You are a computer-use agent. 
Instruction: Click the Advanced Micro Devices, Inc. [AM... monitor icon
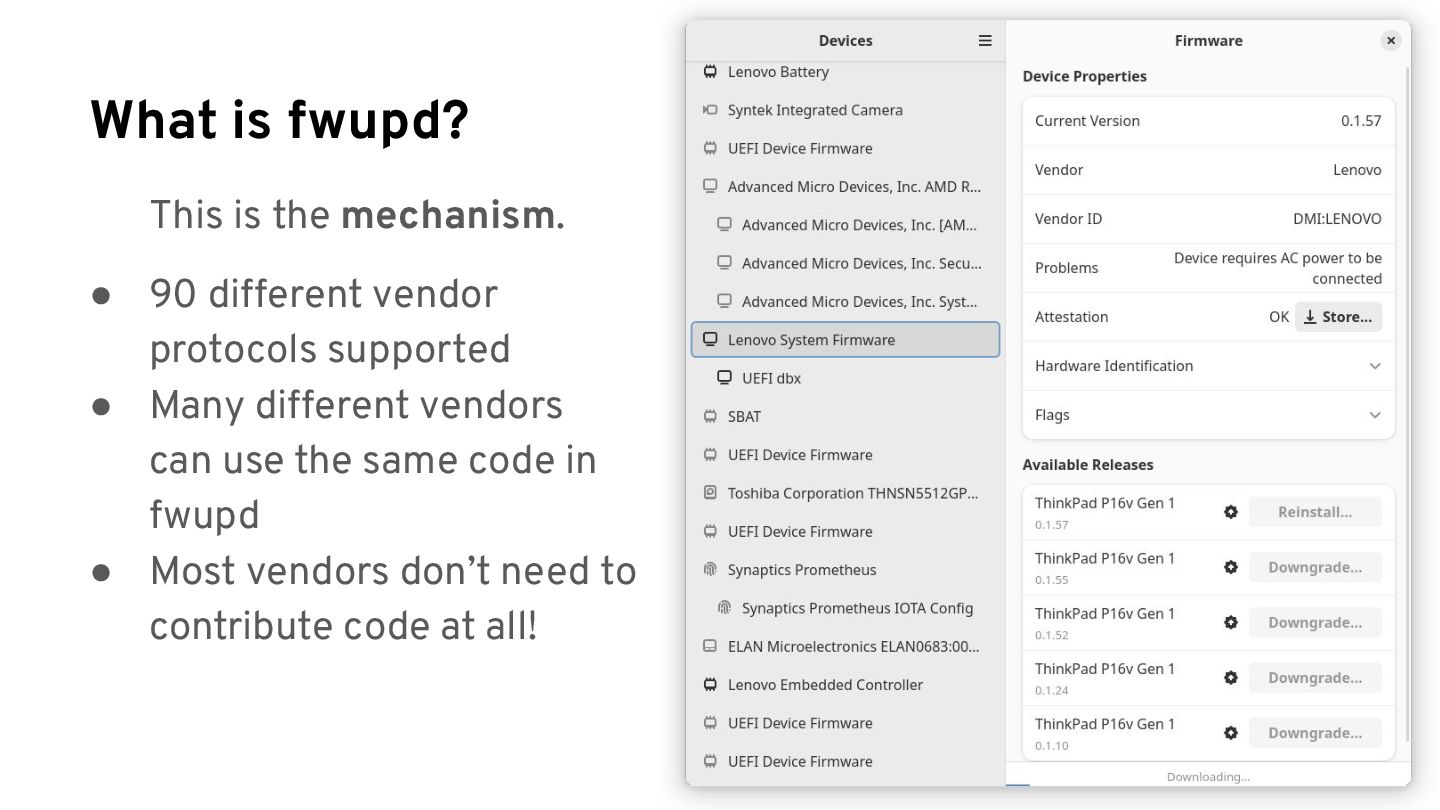coord(724,225)
